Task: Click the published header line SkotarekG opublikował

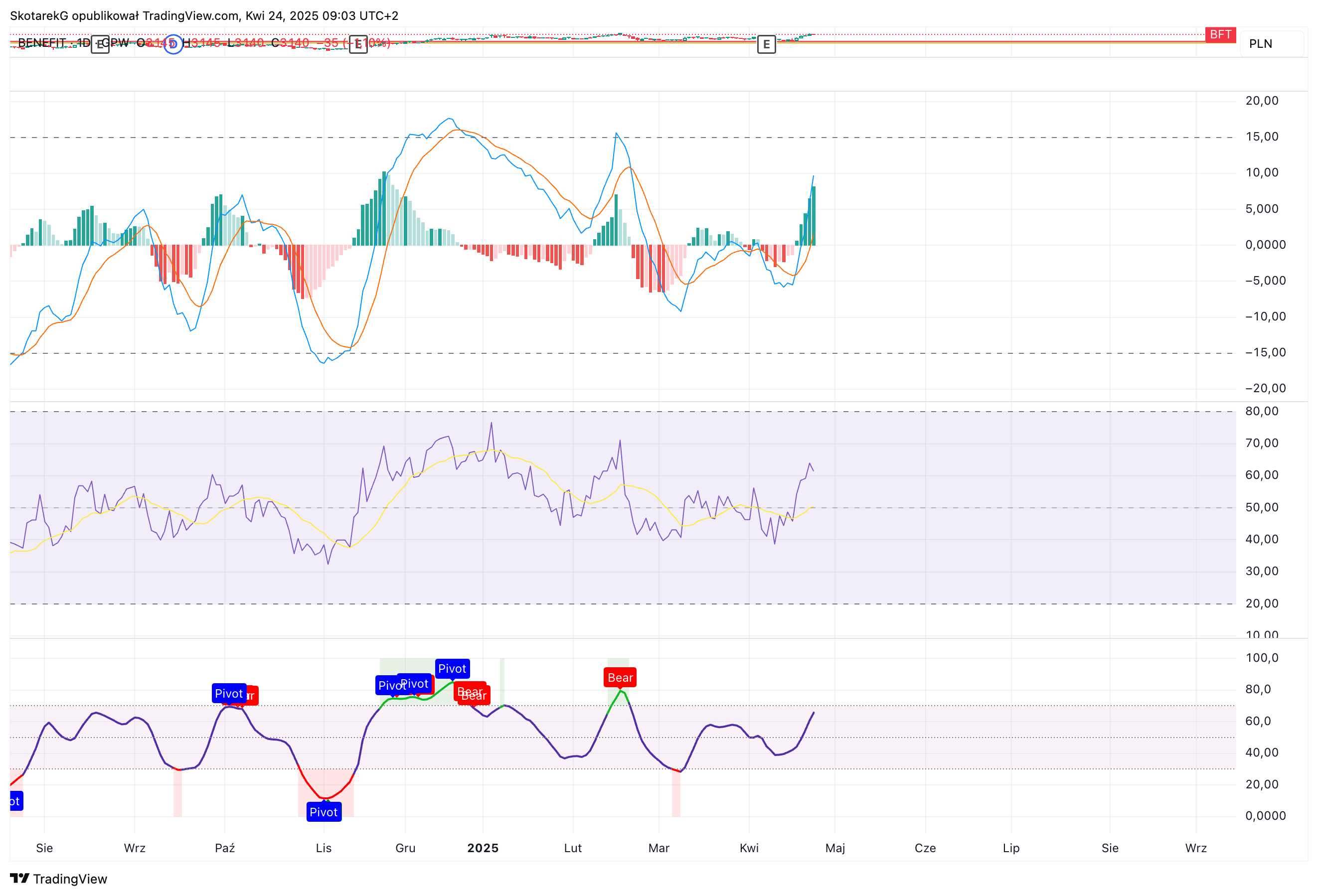Action: coord(204,15)
